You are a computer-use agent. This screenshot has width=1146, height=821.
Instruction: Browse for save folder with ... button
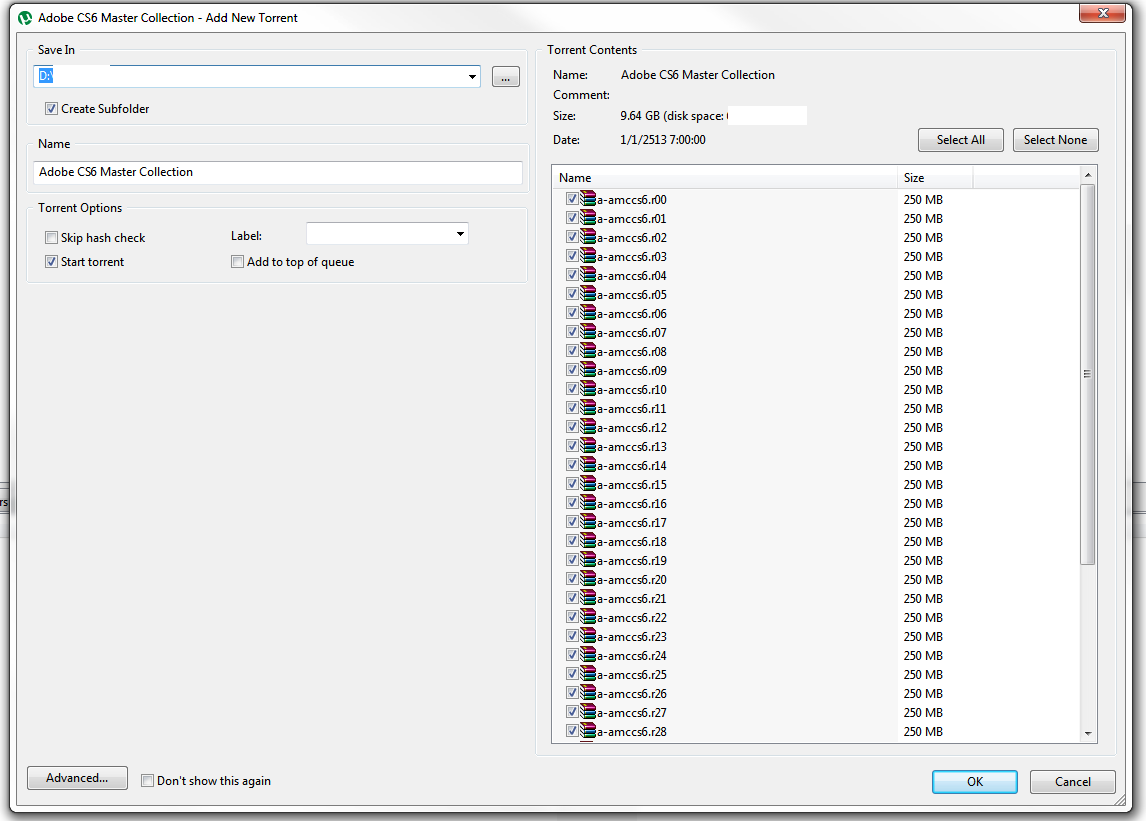pos(506,77)
